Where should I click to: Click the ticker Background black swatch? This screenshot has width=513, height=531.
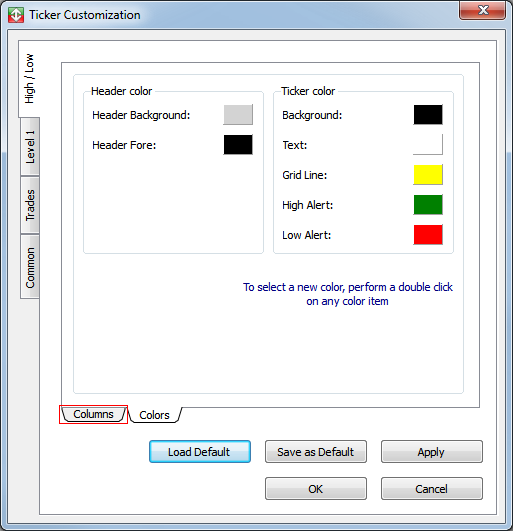[x=428, y=115]
